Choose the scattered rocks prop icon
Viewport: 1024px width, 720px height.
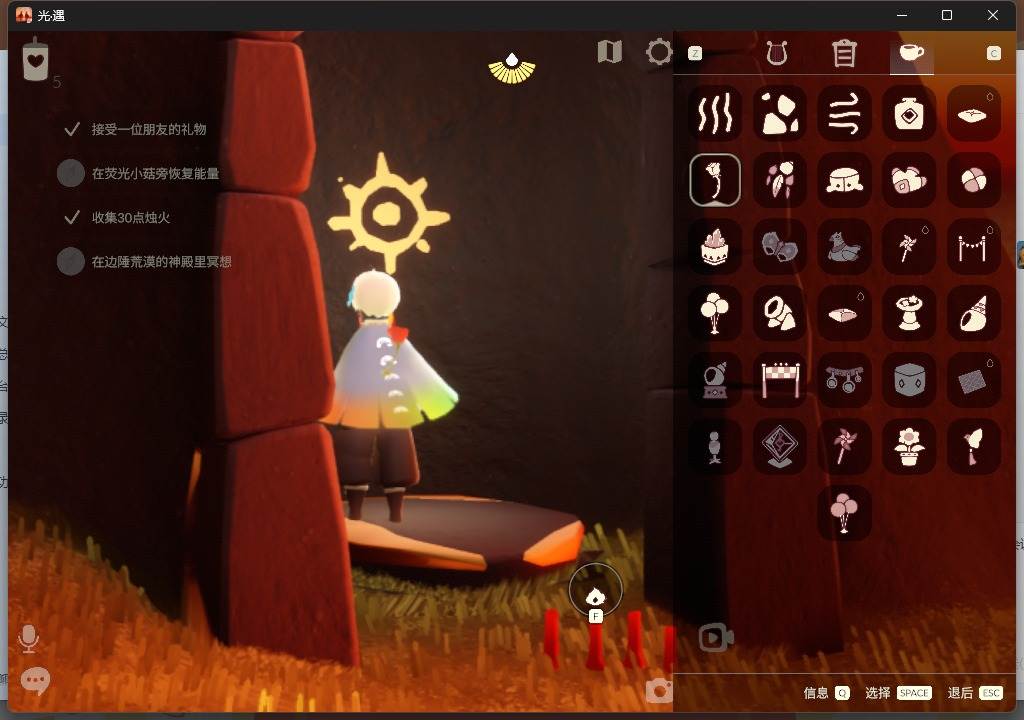(x=779, y=114)
